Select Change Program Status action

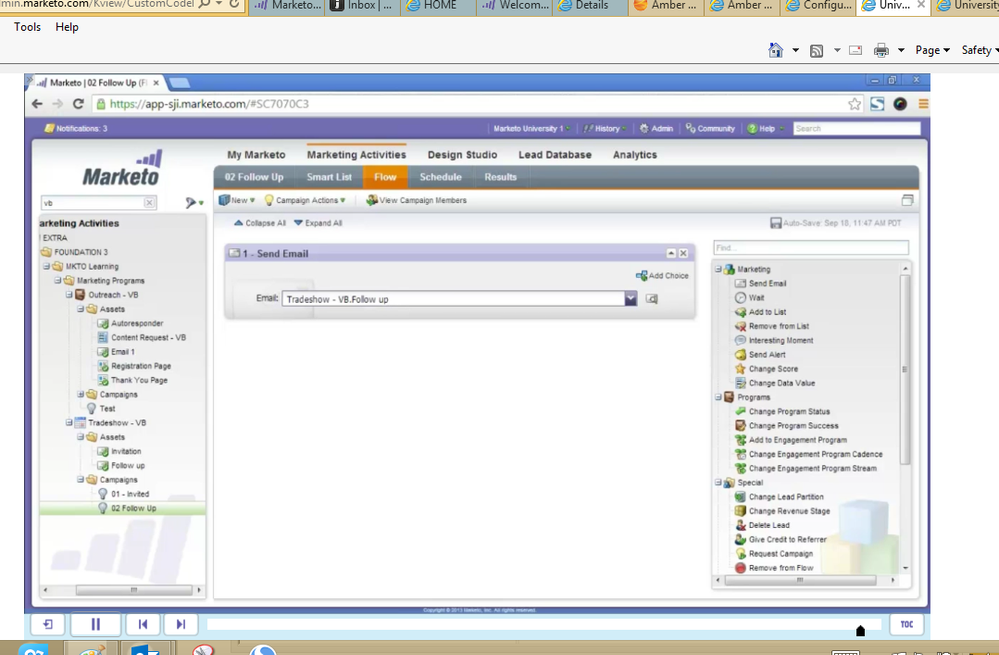pos(782,412)
